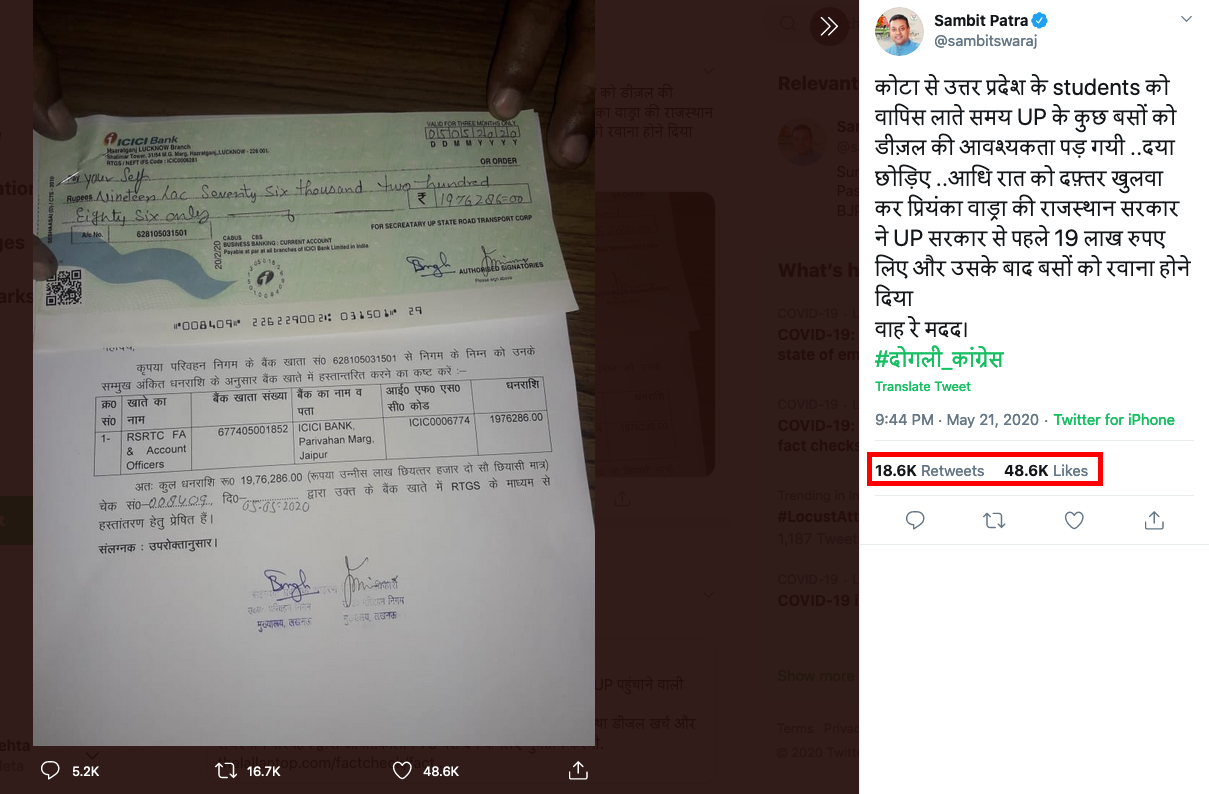Like the tweet with the heart icon
The height and width of the screenshot is (794, 1209).
(x=1074, y=520)
